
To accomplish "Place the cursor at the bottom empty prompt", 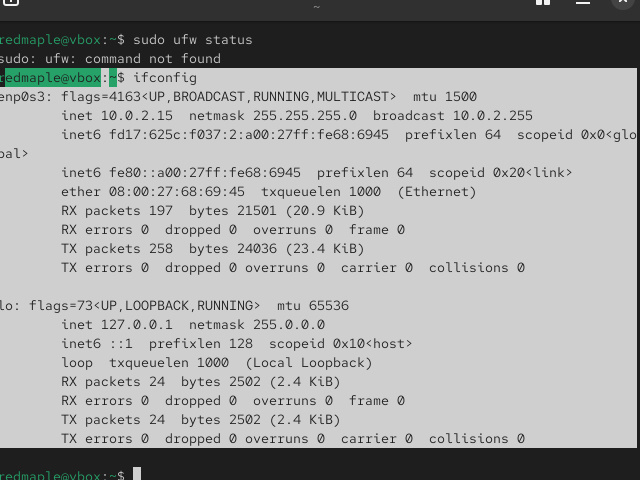I will (138, 474).
